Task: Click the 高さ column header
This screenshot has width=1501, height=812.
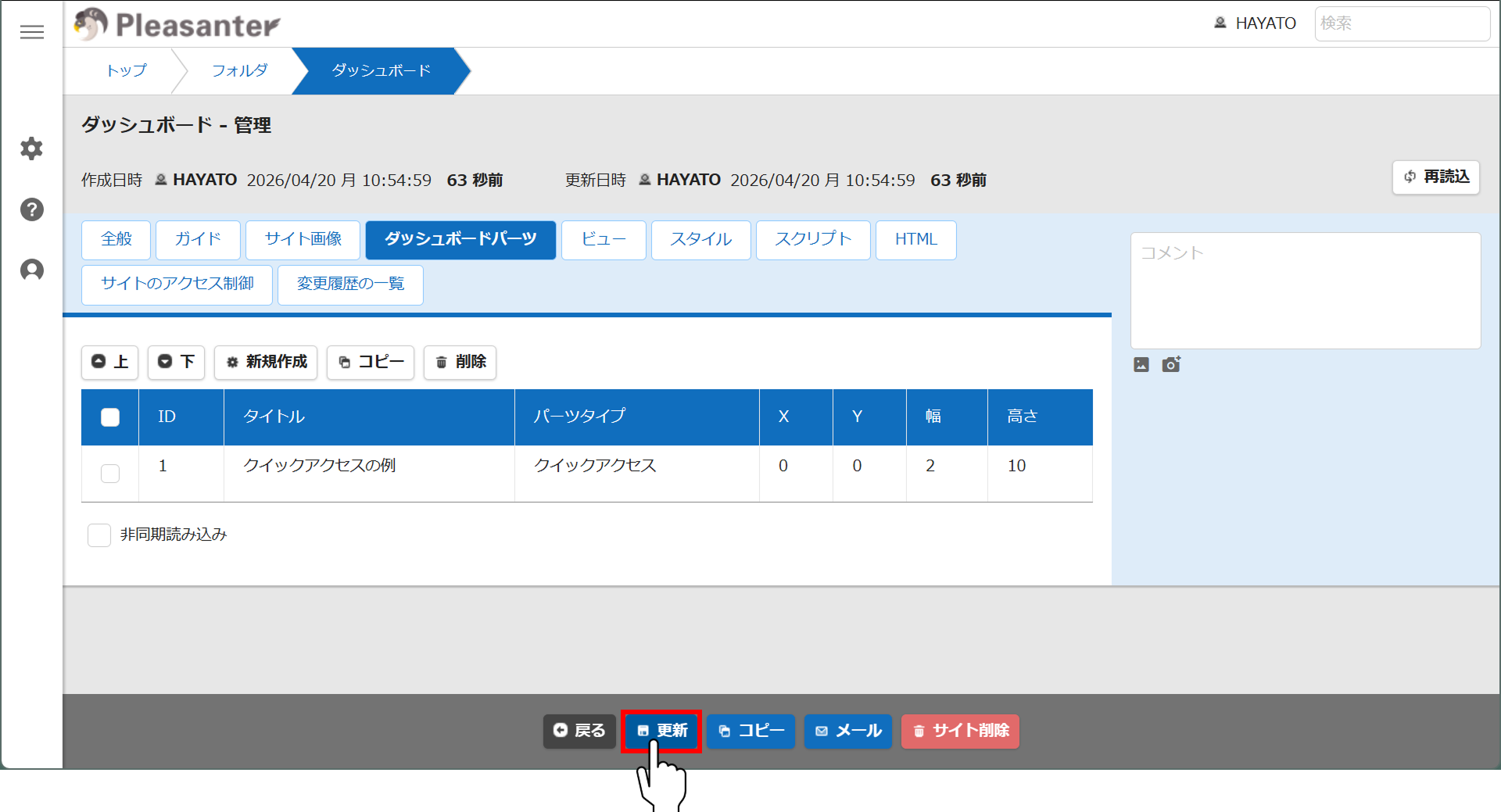Action: point(1041,417)
